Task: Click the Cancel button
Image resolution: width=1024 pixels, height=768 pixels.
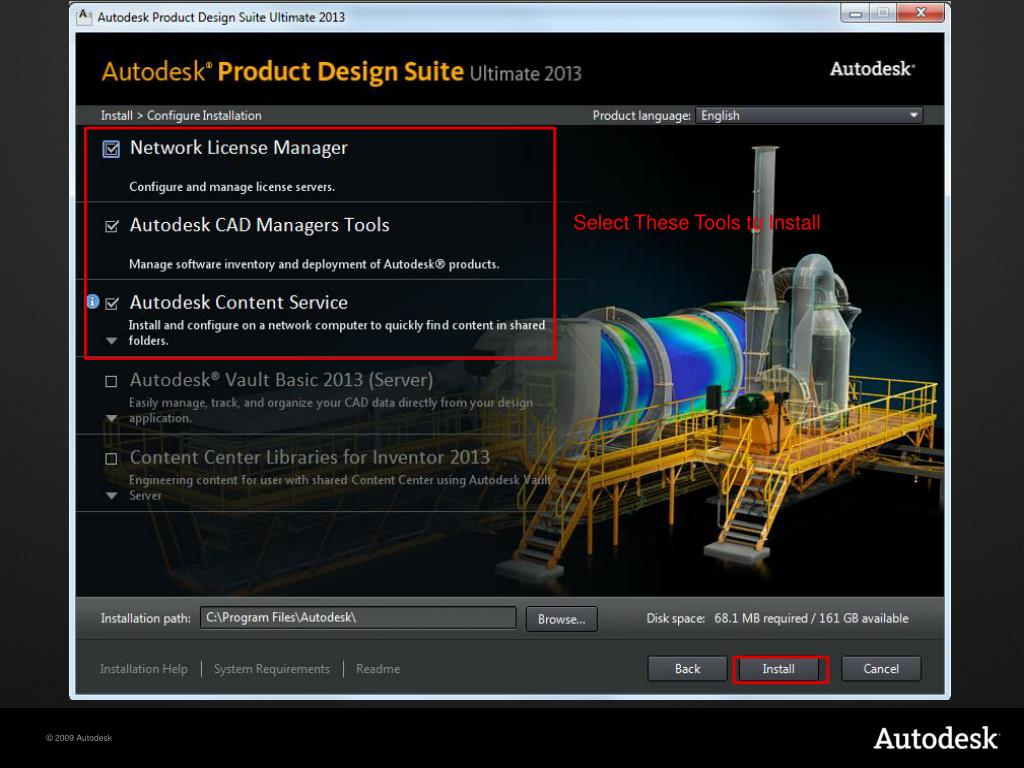Action: [x=881, y=669]
